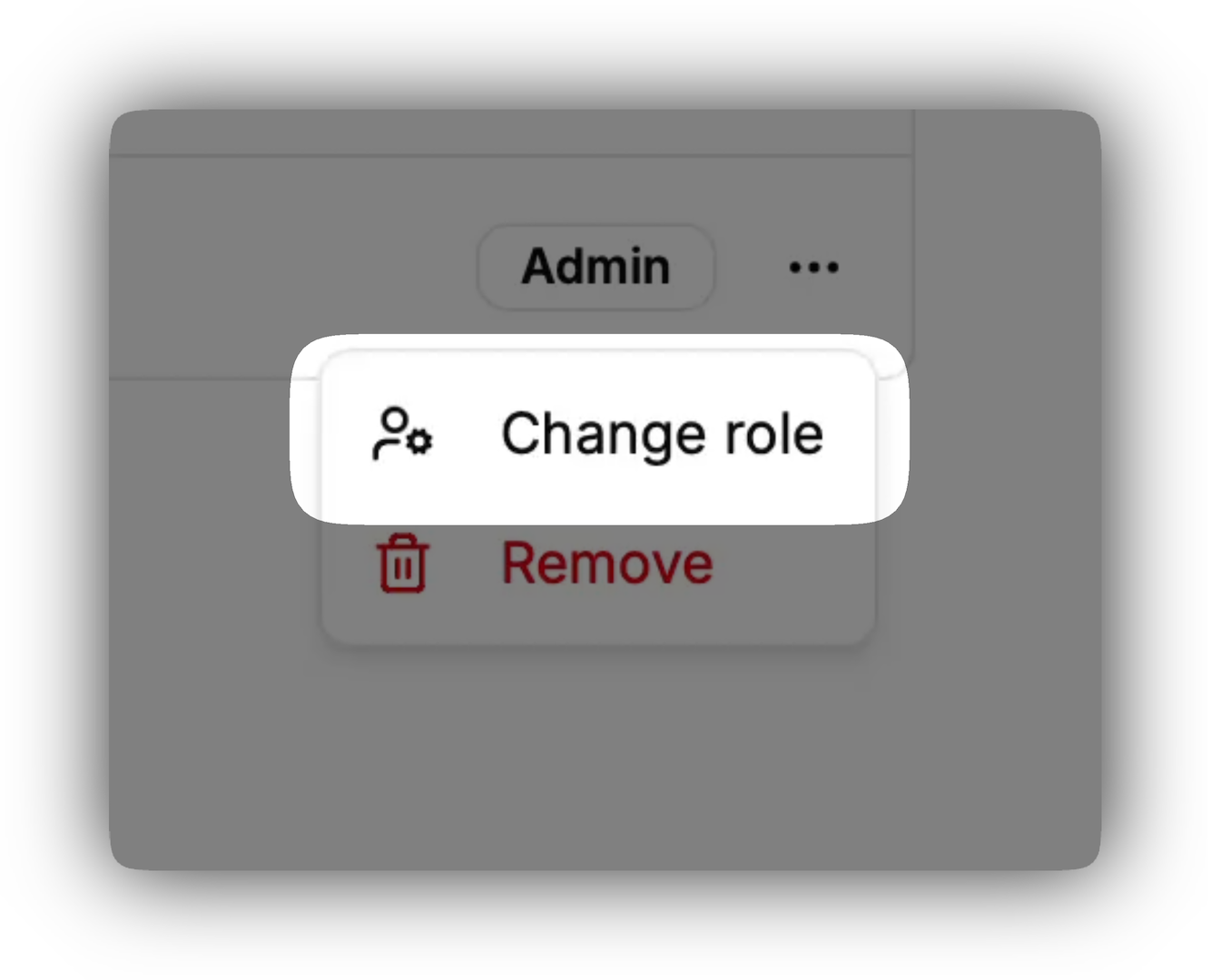The height and width of the screenshot is (980, 1211).
Task: Hit the delete icon next to Remove
Action: [402, 563]
